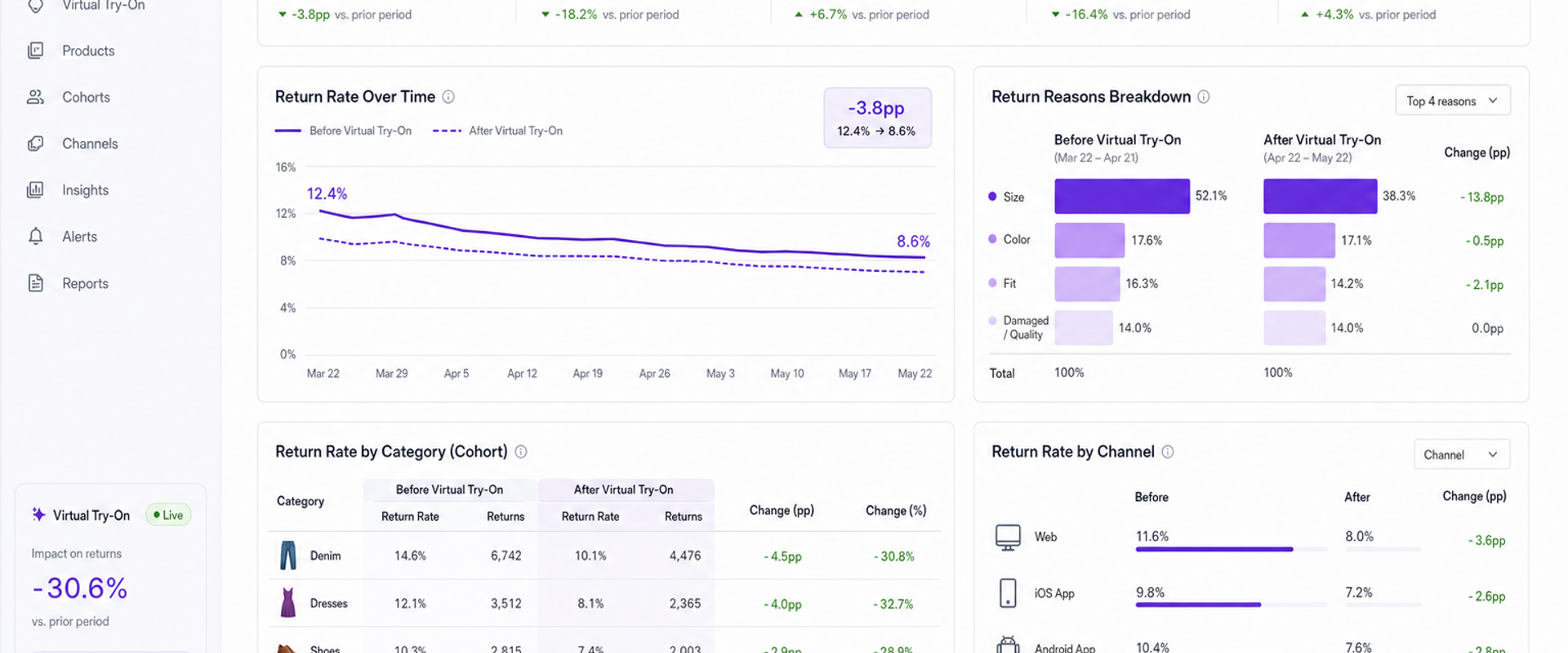
Task: Select the Fit reason label
Action: point(1009,283)
